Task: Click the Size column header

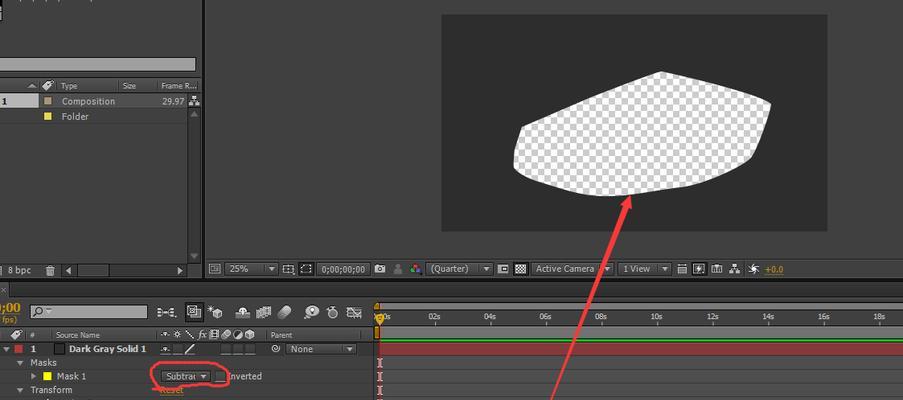Action: [129, 86]
